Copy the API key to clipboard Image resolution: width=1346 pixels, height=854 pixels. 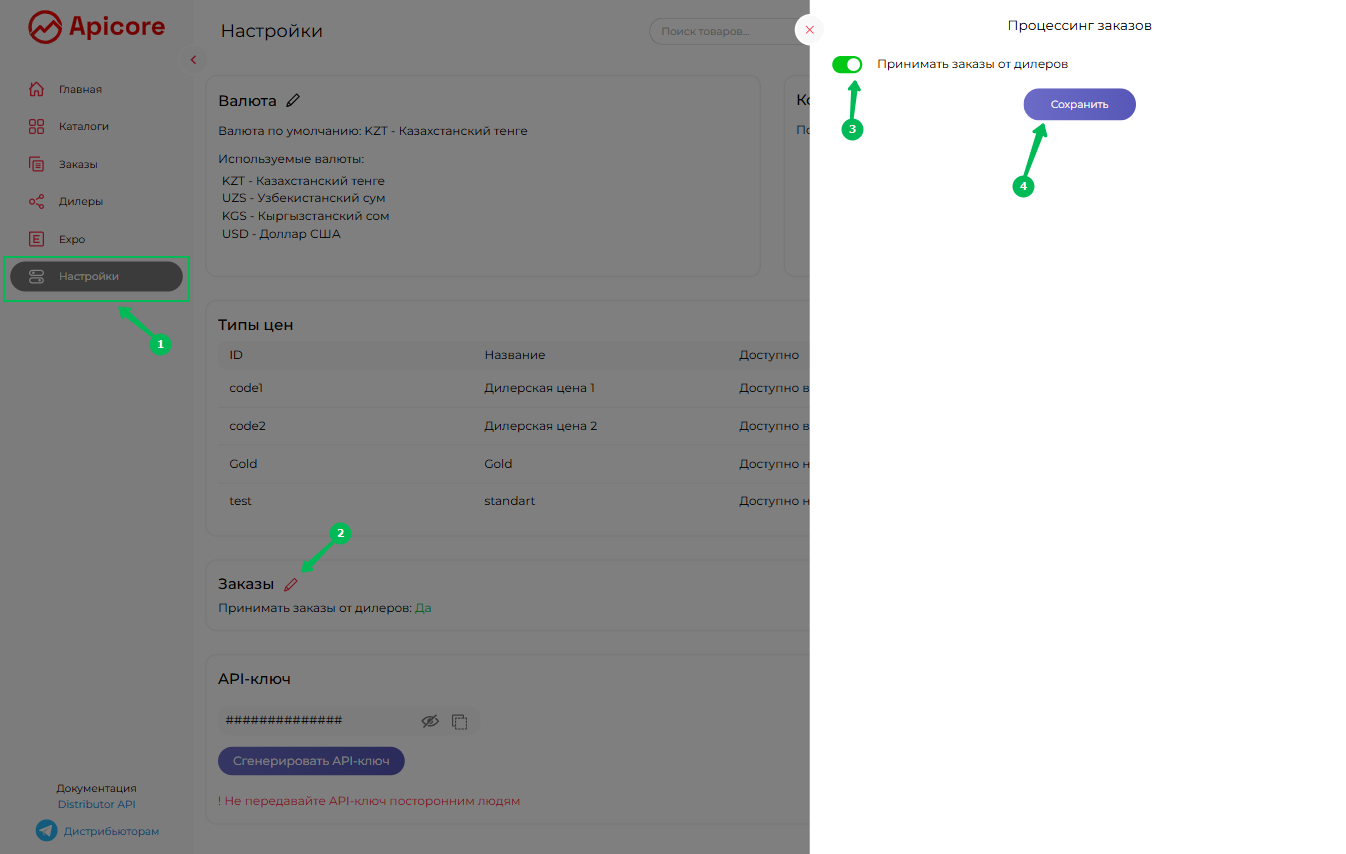coord(460,721)
